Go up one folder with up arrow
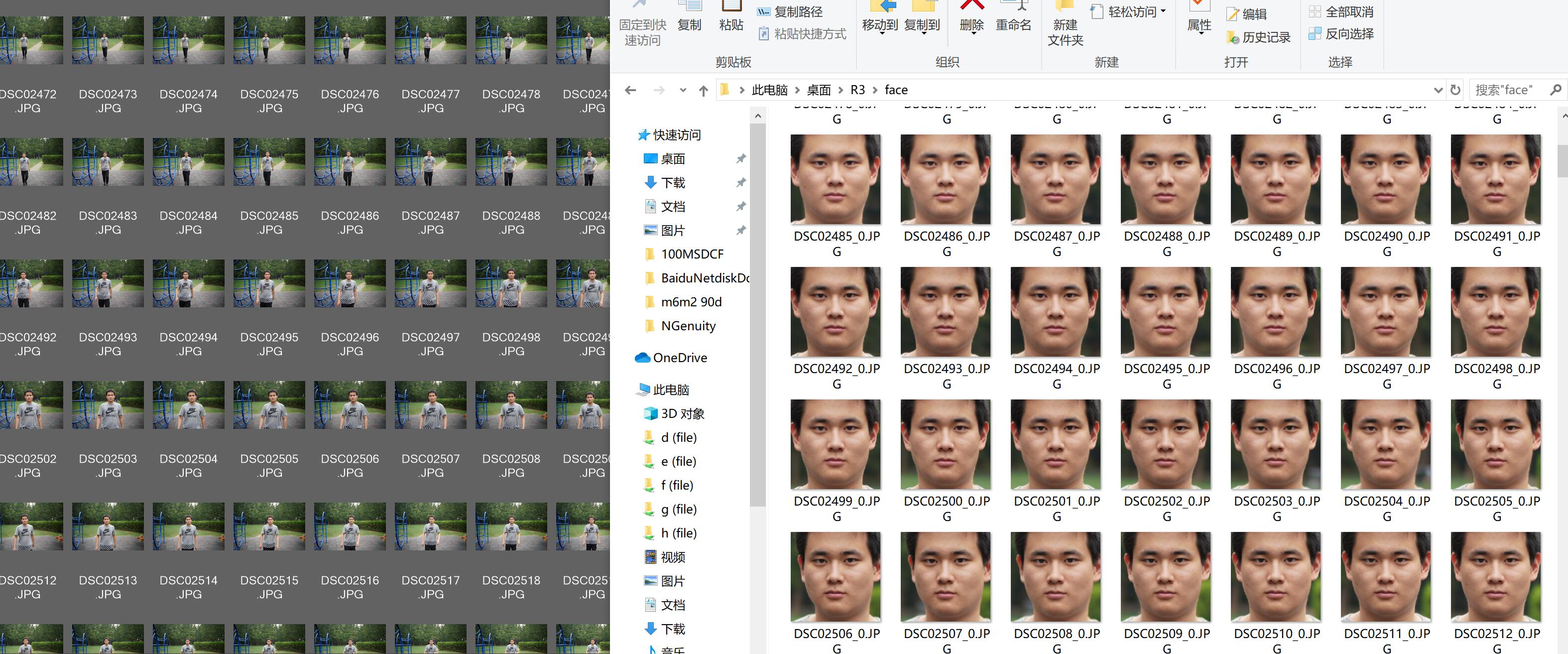The width and height of the screenshot is (1568, 654). click(704, 91)
